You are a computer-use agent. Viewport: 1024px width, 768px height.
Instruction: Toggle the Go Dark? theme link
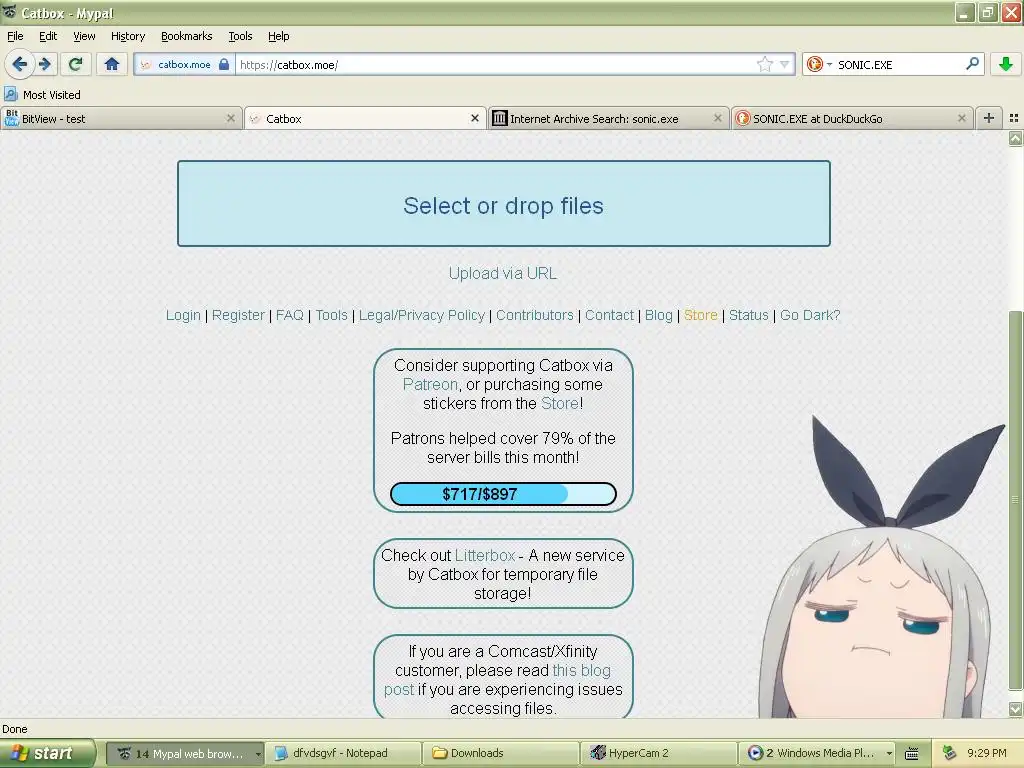[x=810, y=315]
